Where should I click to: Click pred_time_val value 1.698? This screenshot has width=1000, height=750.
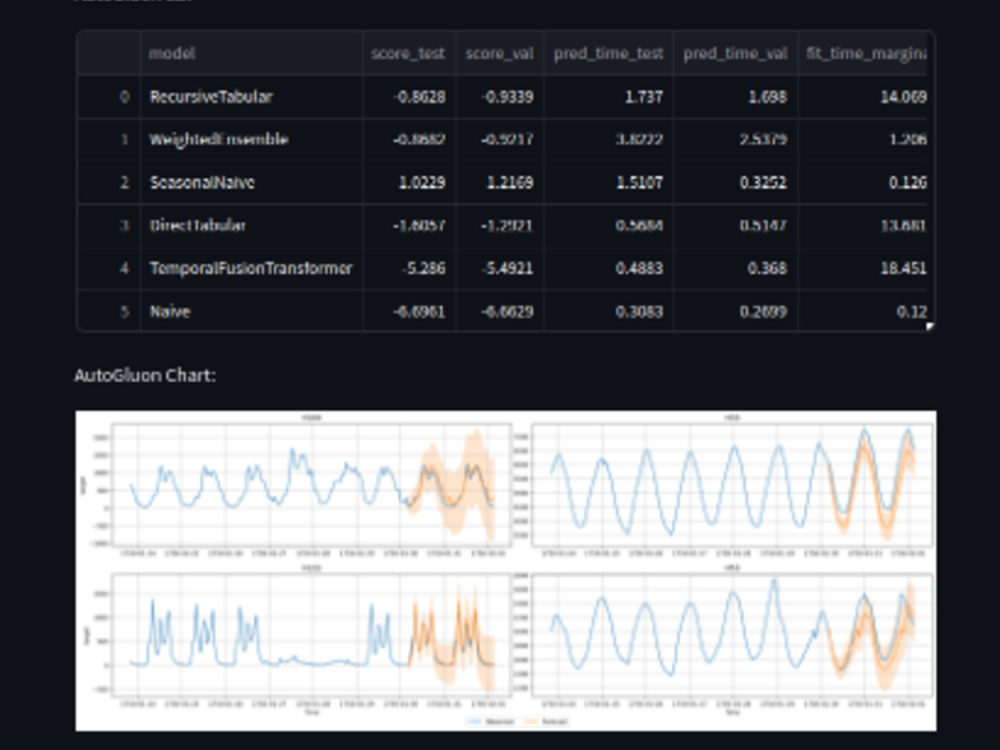point(735,97)
